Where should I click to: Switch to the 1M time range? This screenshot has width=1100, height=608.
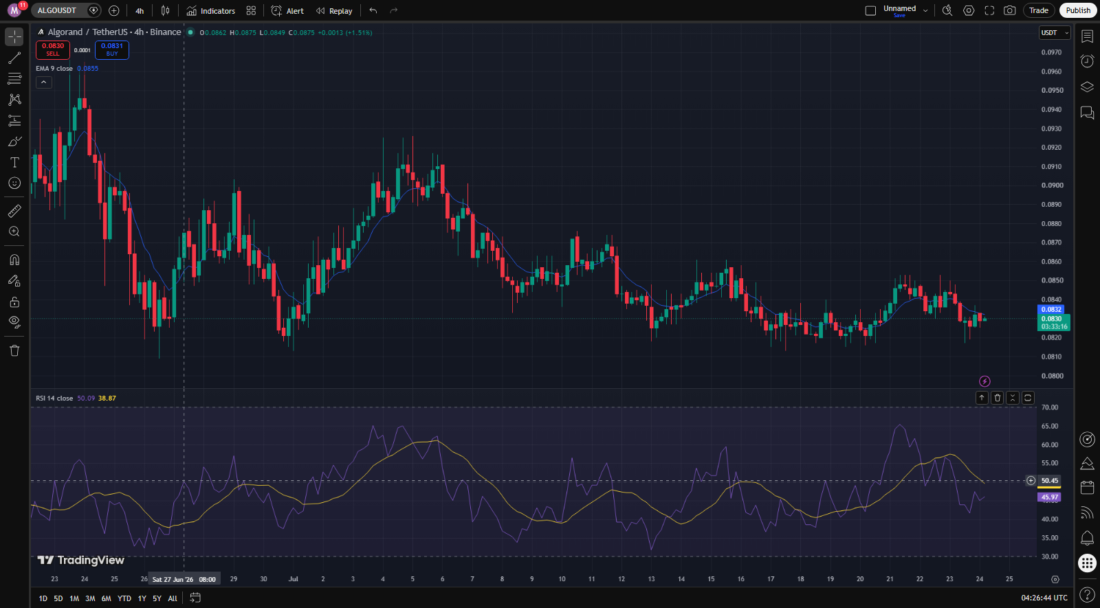tap(74, 598)
